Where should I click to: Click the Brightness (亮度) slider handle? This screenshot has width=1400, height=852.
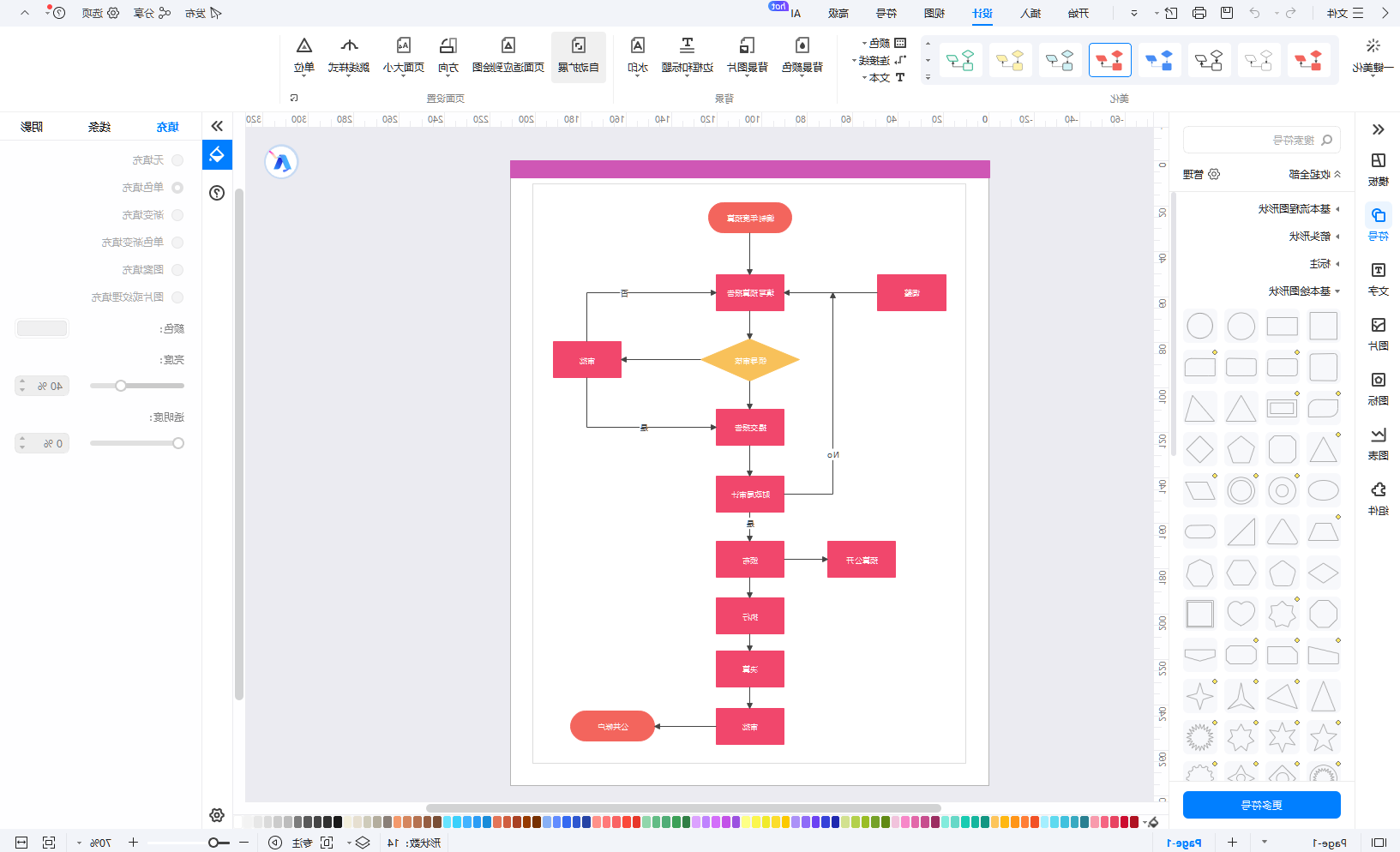pyautogui.click(x=121, y=386)
